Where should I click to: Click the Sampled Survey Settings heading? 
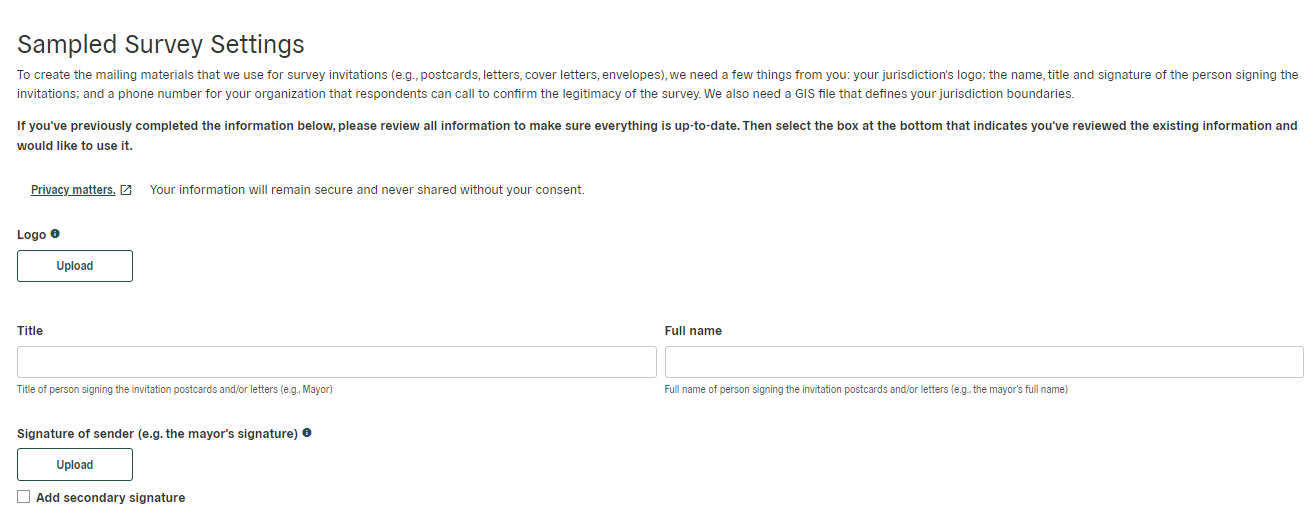point(161,45)
